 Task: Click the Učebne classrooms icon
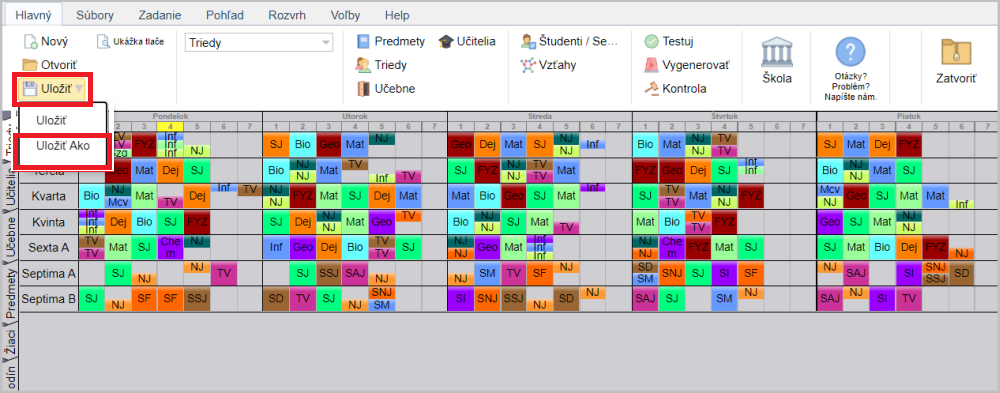[364, 89]
